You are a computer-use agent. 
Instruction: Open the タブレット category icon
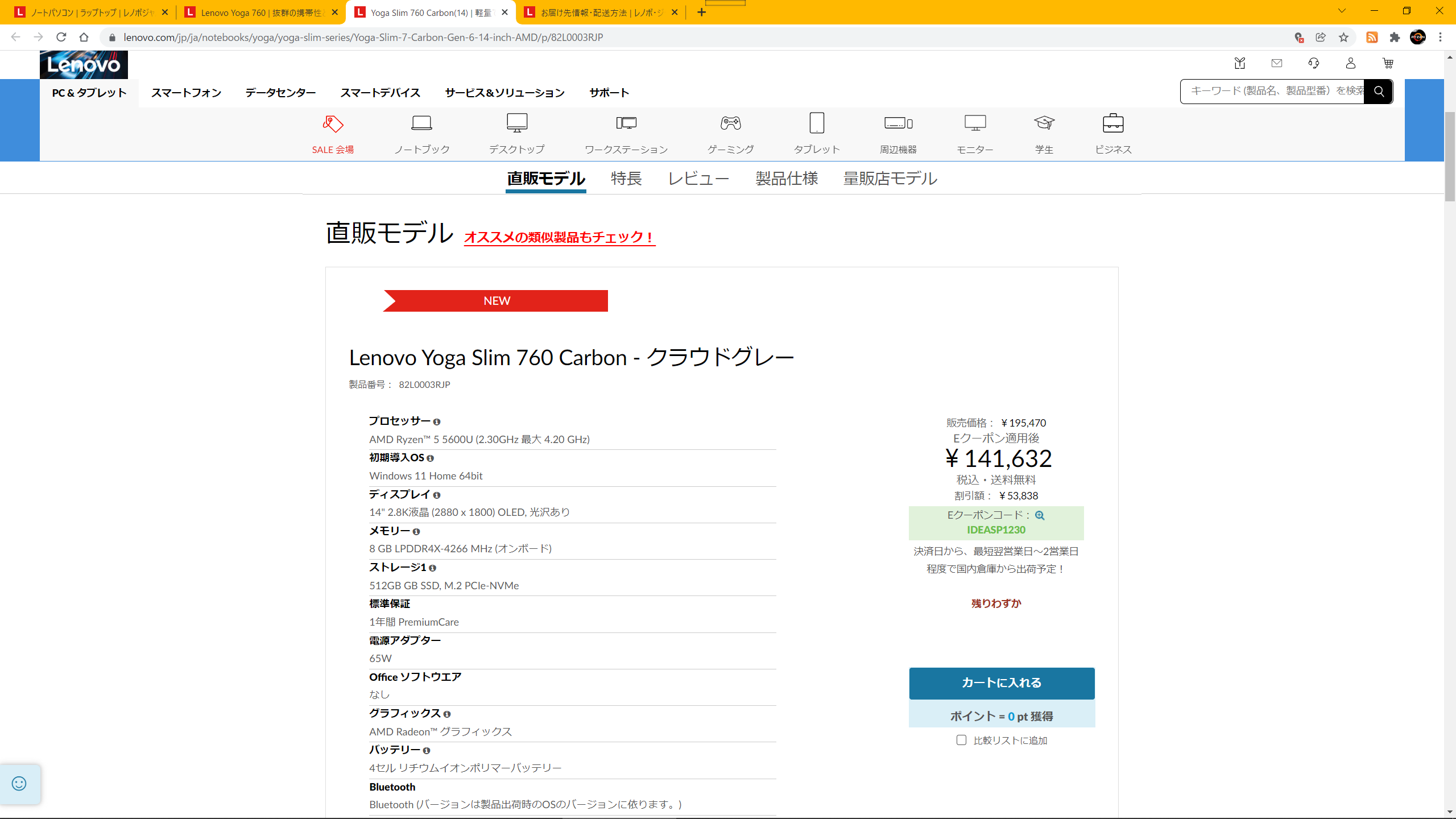(817, 123)
